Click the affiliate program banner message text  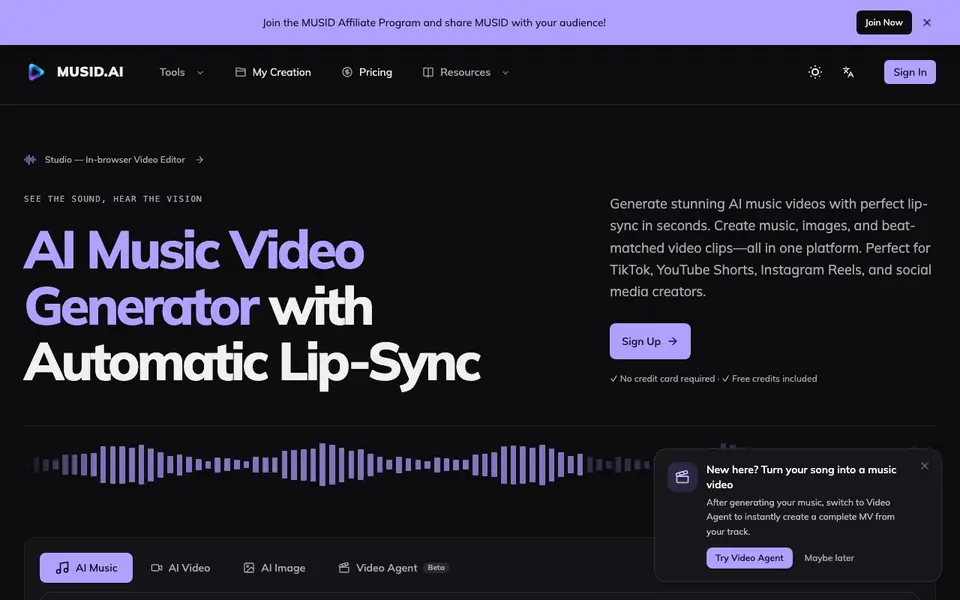[x=434, y=23]
